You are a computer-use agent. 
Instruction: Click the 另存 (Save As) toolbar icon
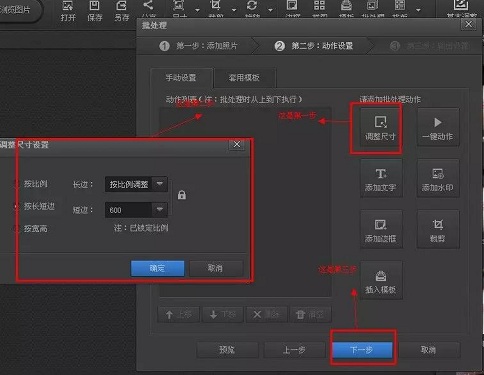tap(121, 11)
